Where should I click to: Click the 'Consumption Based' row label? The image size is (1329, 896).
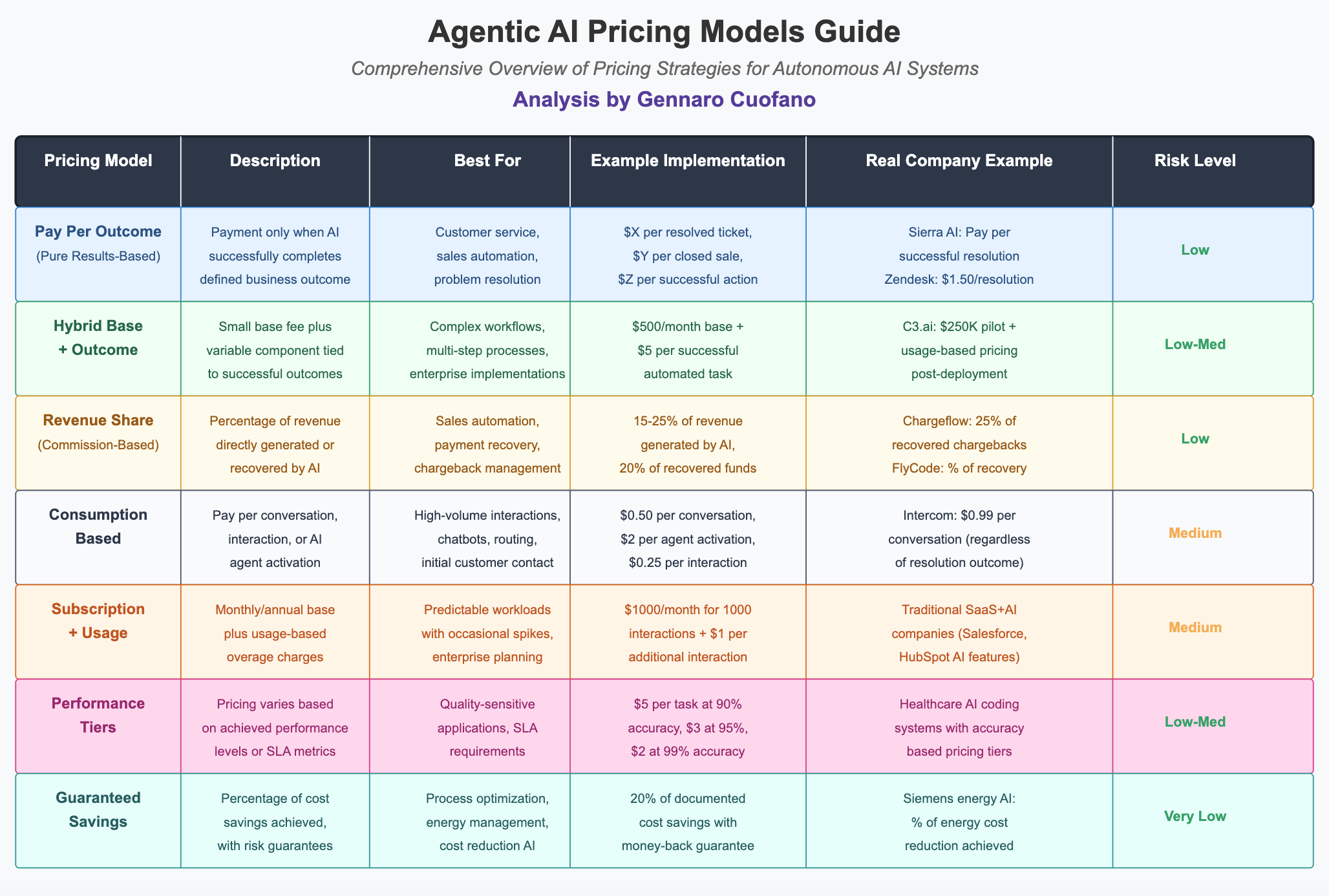[x=98, y=526]
